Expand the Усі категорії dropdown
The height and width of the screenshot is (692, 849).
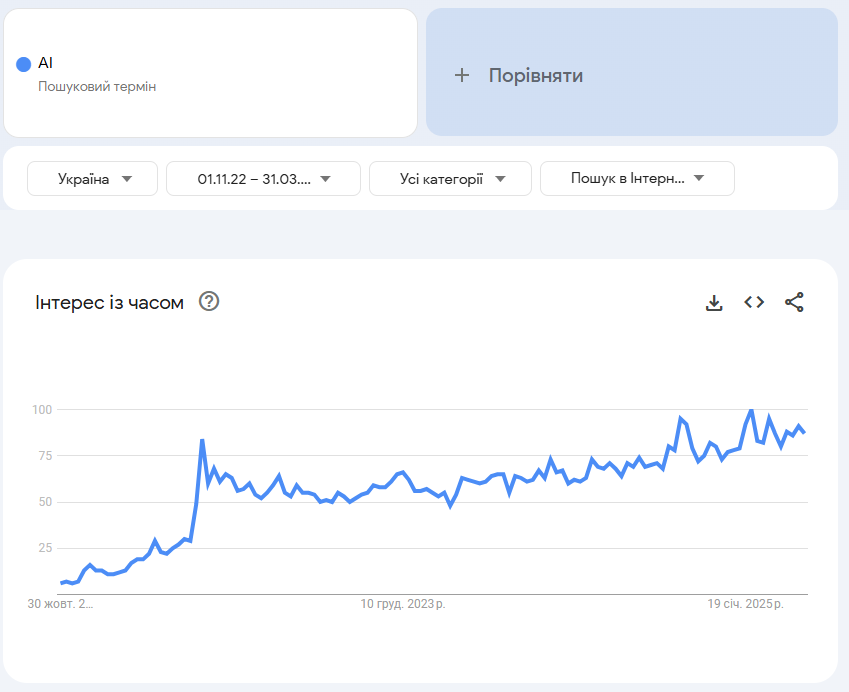click(450, 179)
